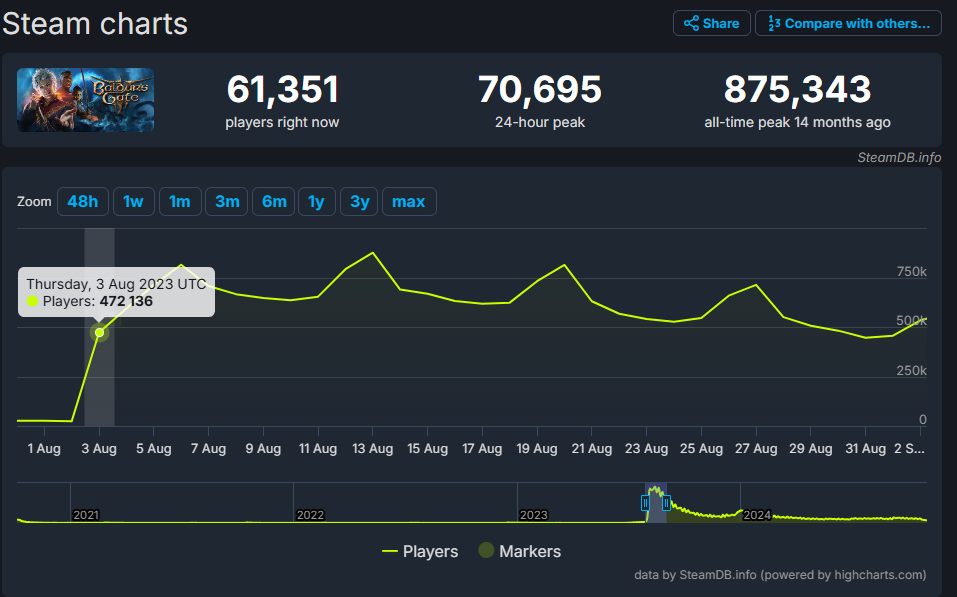This screenshot has height=597, width=957.
Task: Set chart zoom to 48h
Action: (x=83, y=201)
